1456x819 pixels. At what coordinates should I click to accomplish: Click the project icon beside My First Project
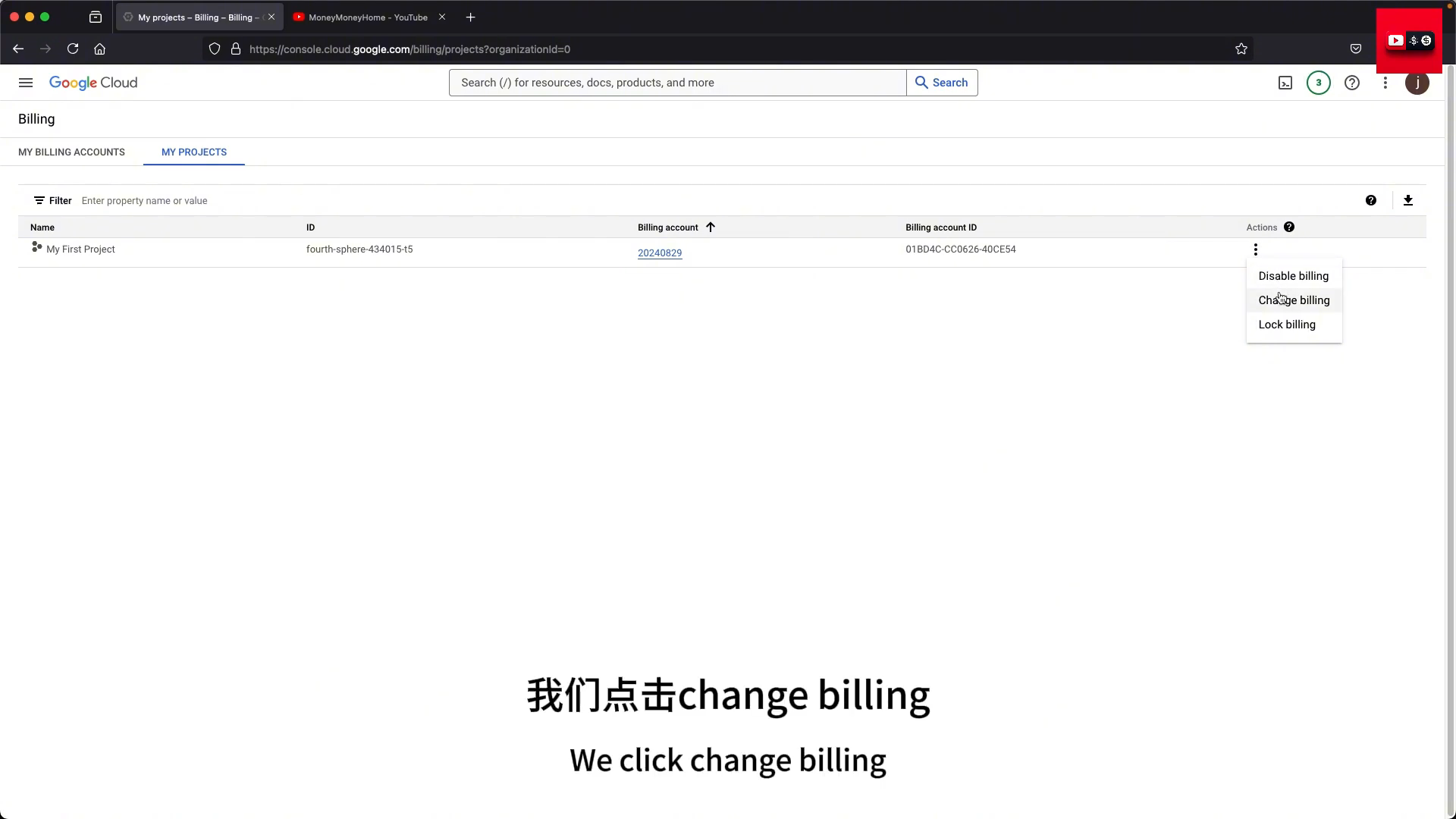(x=36, y=247)
